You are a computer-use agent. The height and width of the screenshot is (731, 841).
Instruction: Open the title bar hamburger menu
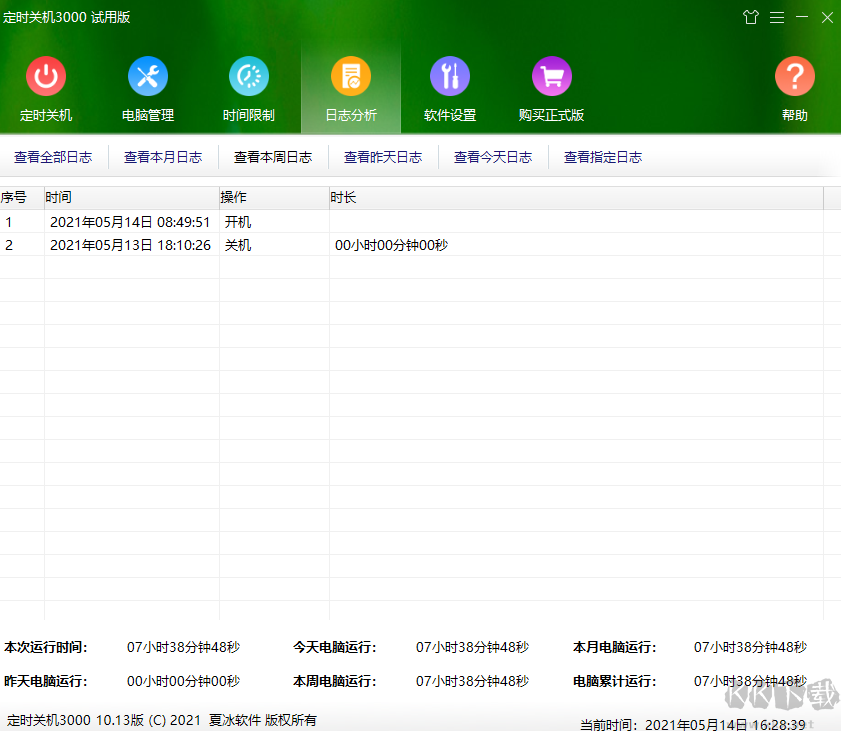coord(777,17)
